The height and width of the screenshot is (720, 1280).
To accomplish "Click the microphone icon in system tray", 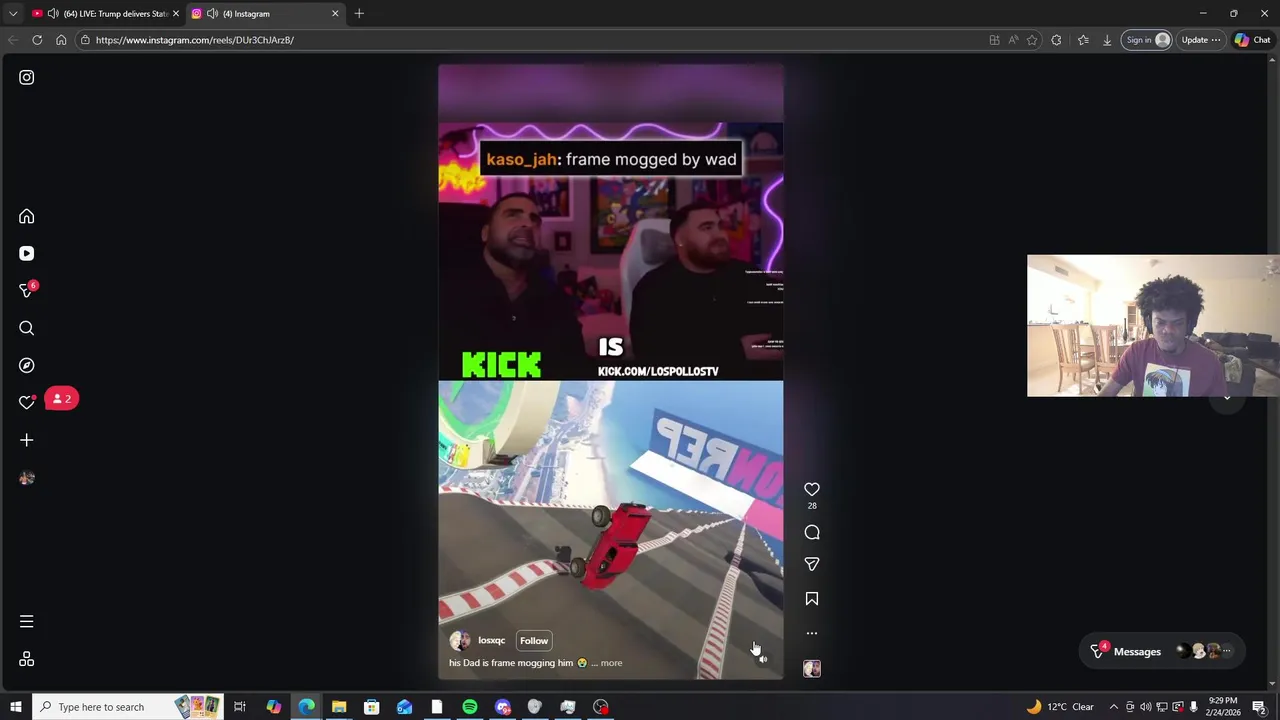I will coord(1193,707).
